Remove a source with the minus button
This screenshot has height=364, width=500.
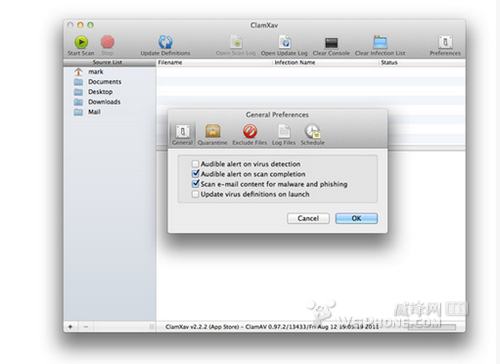tap(86, 327)
